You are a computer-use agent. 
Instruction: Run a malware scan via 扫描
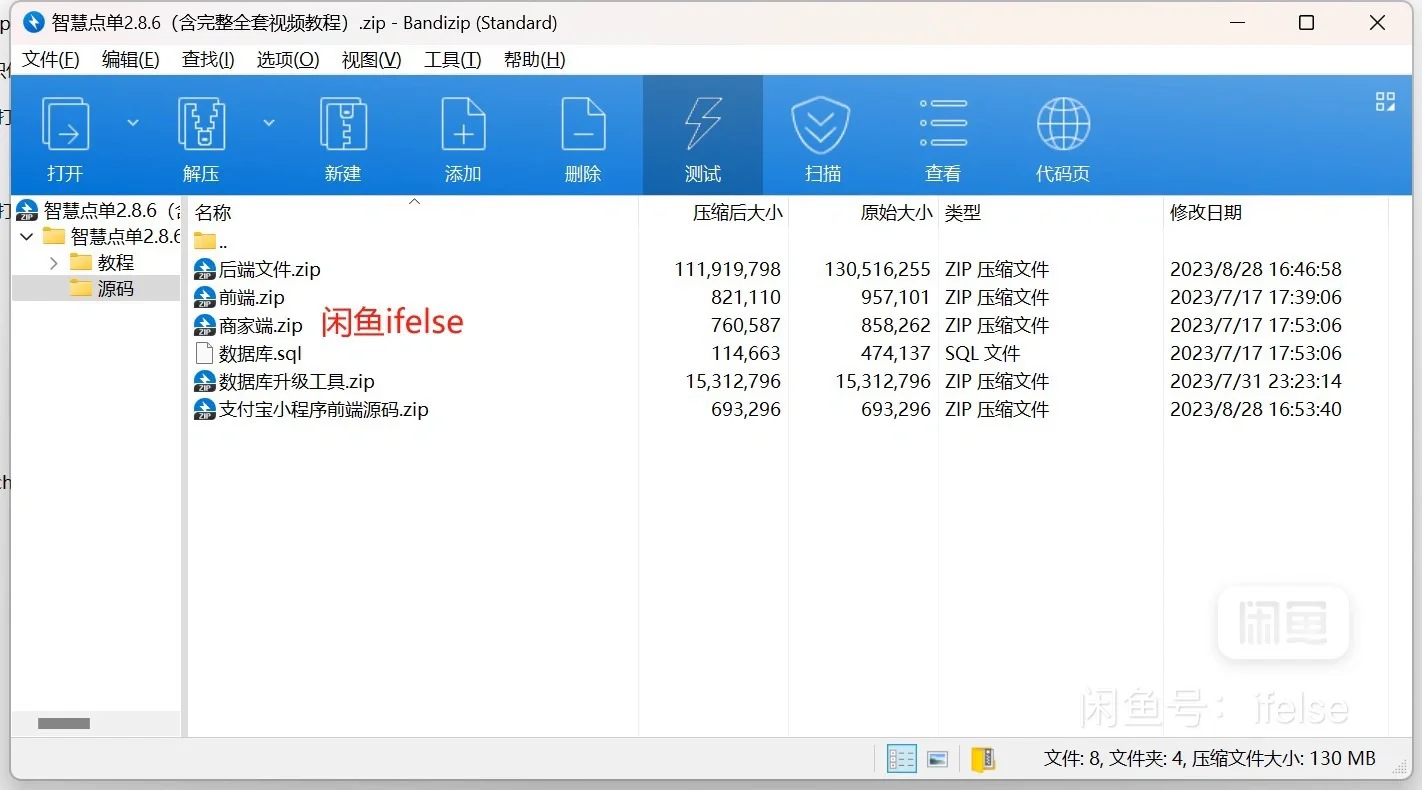pyautogui.click(x=822, y=135)
